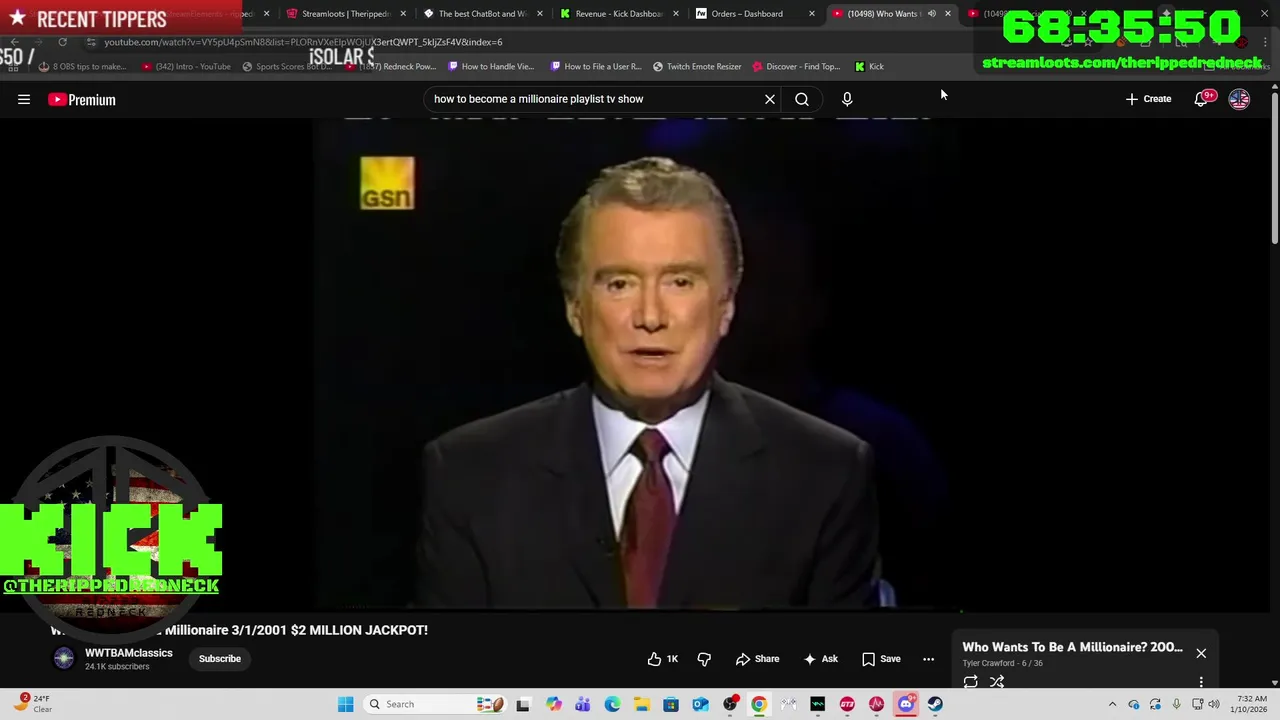Open the account avatar menu
Screen dimensions: 1280x720
1239,99
